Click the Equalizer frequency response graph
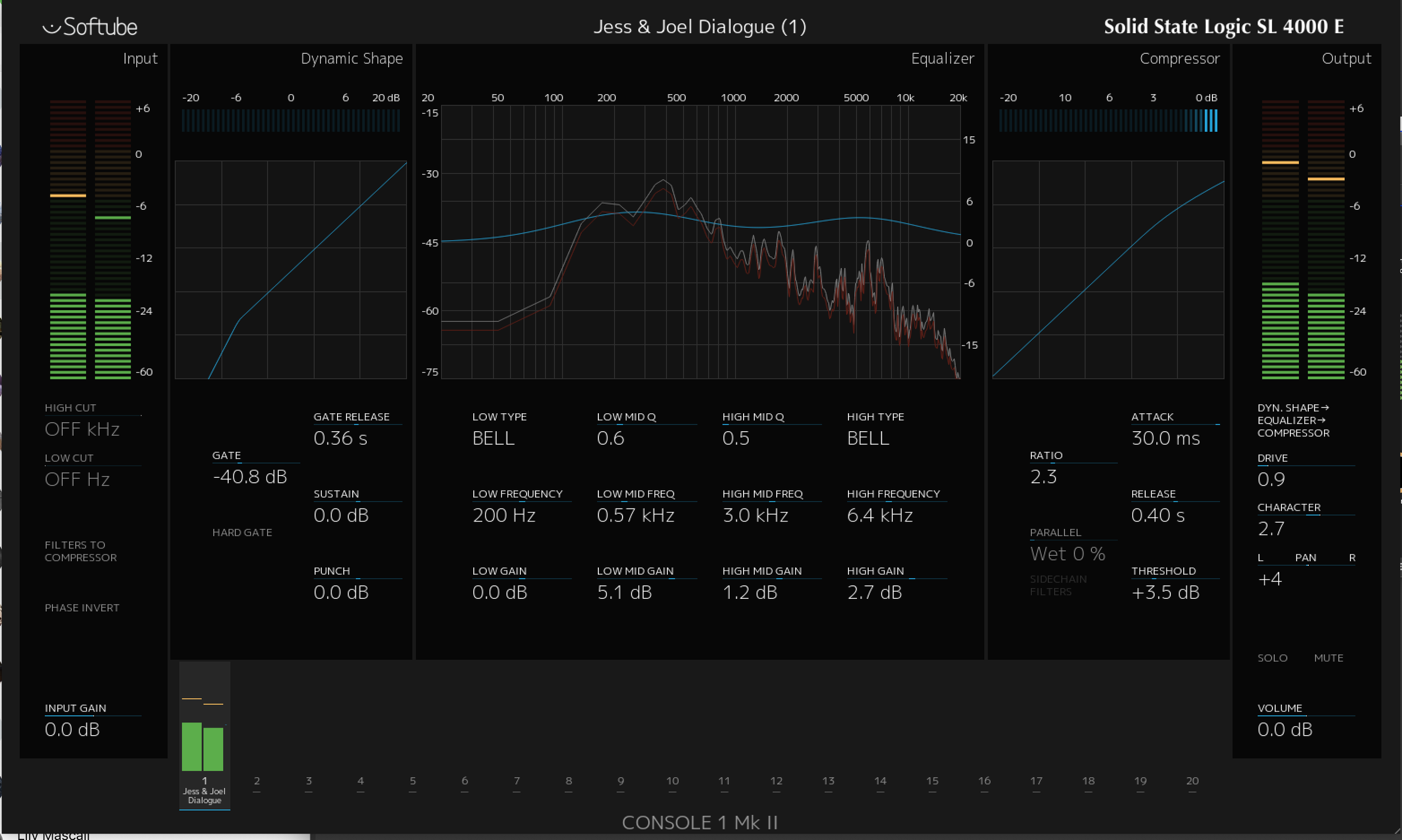 [x=700, y=242]
